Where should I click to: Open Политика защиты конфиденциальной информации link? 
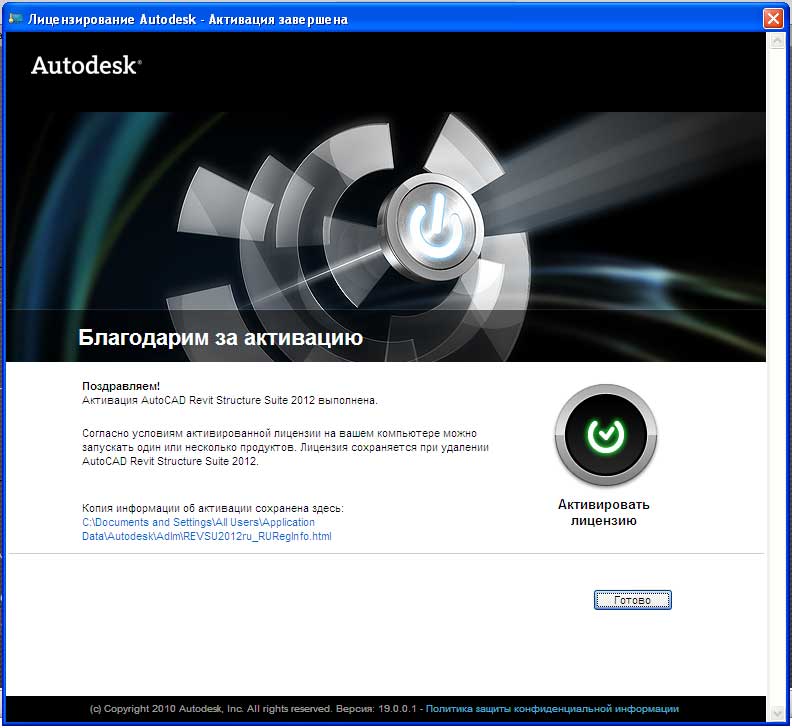click(x=552, y=709)
